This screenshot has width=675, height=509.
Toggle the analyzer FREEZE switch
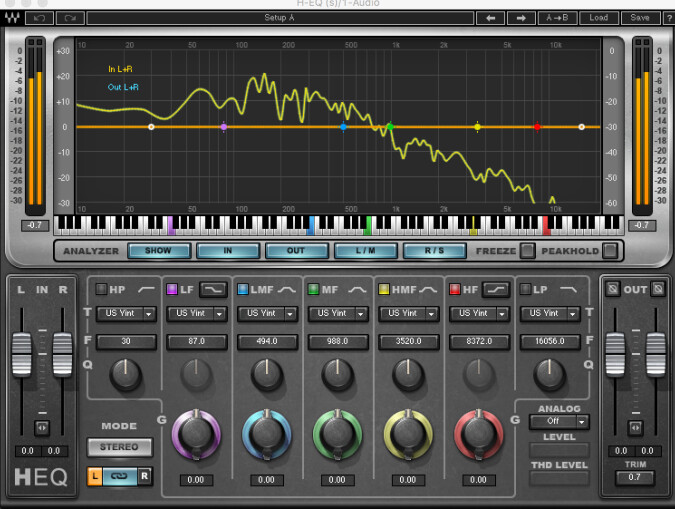click(x=527, y=251)
